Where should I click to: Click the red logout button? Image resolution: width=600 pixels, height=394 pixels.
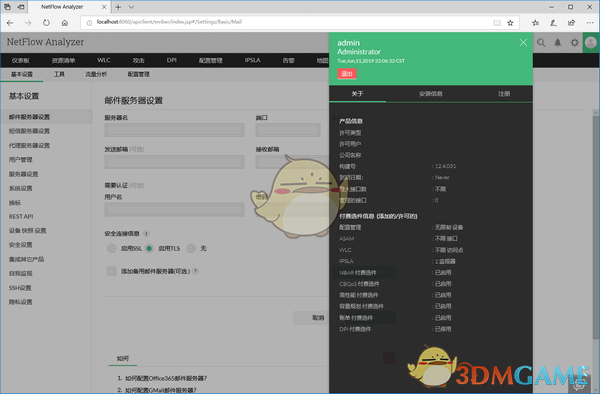[347, 73]
